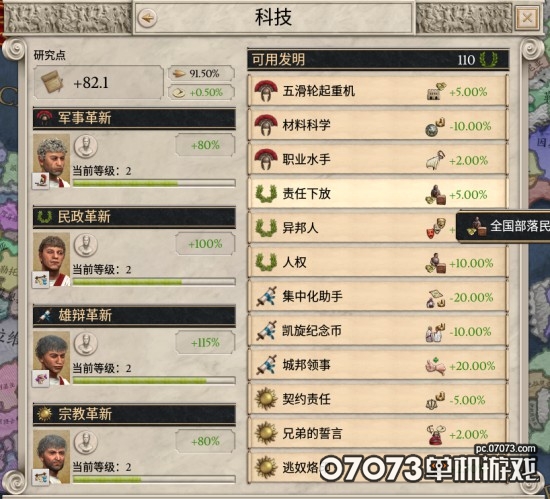Viewport: 550px width, 499px height.
Task: Click the bust icon under 雄辩革新
Action: 86,343
